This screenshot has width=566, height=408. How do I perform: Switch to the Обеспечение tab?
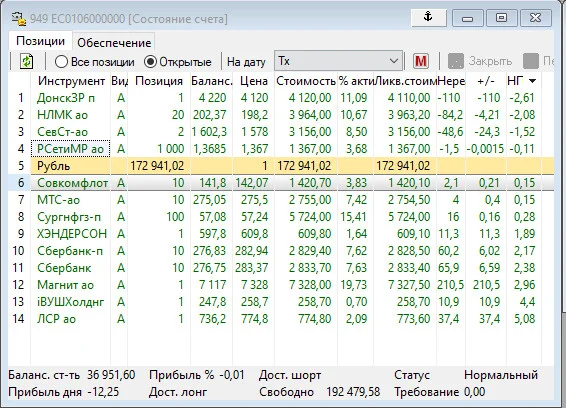[x=114, y=43]
